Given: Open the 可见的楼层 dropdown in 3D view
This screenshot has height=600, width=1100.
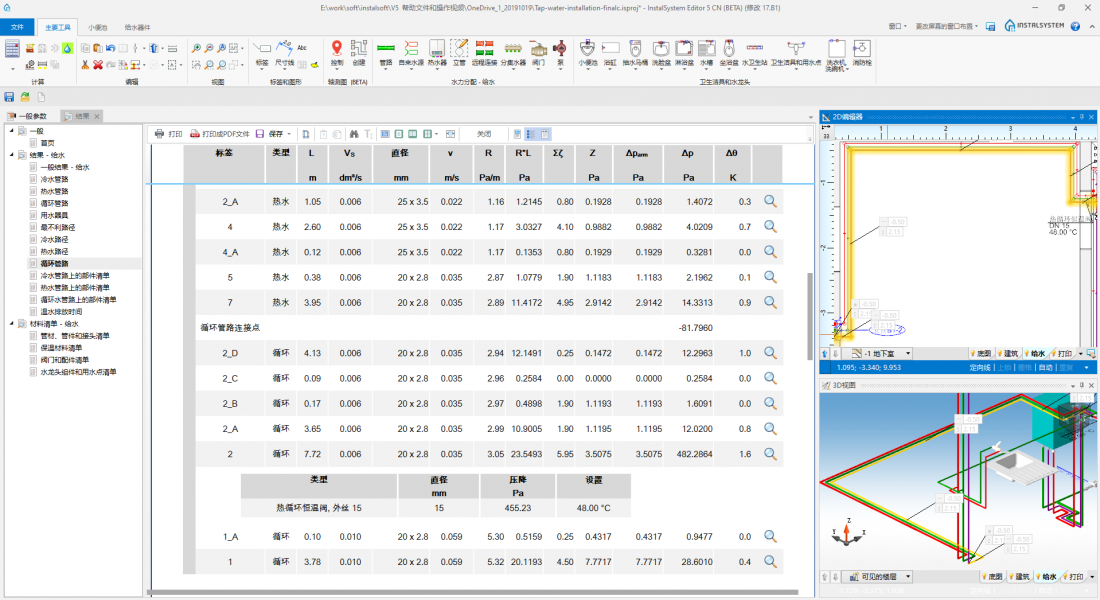Looking at the screenshot, I should (x=908, y=577).
